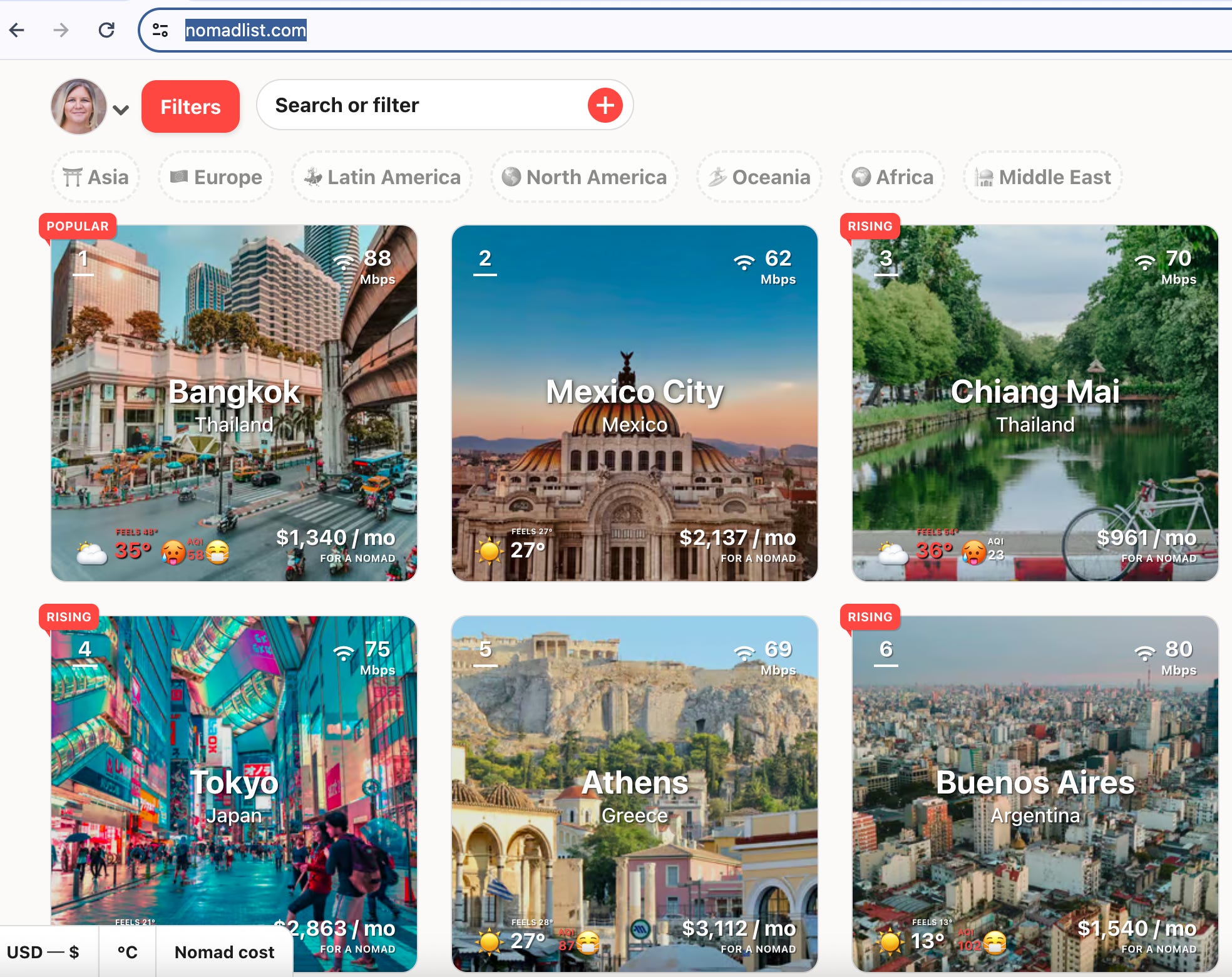Toggle the Europe region filter
1232x977 pixels.
(x=216, y=177)
